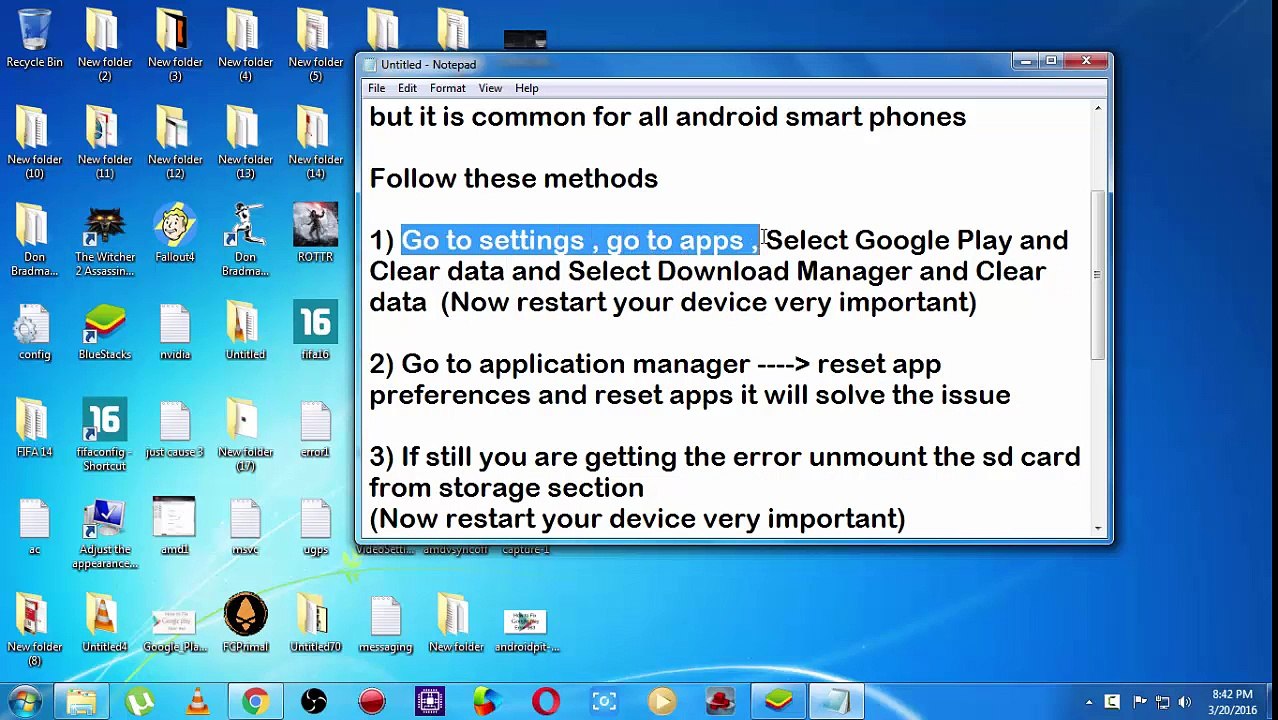Select the Fallout4 desktop icon
The width and height of the screenshot is (1278, 720).
(x=175, y=234)
